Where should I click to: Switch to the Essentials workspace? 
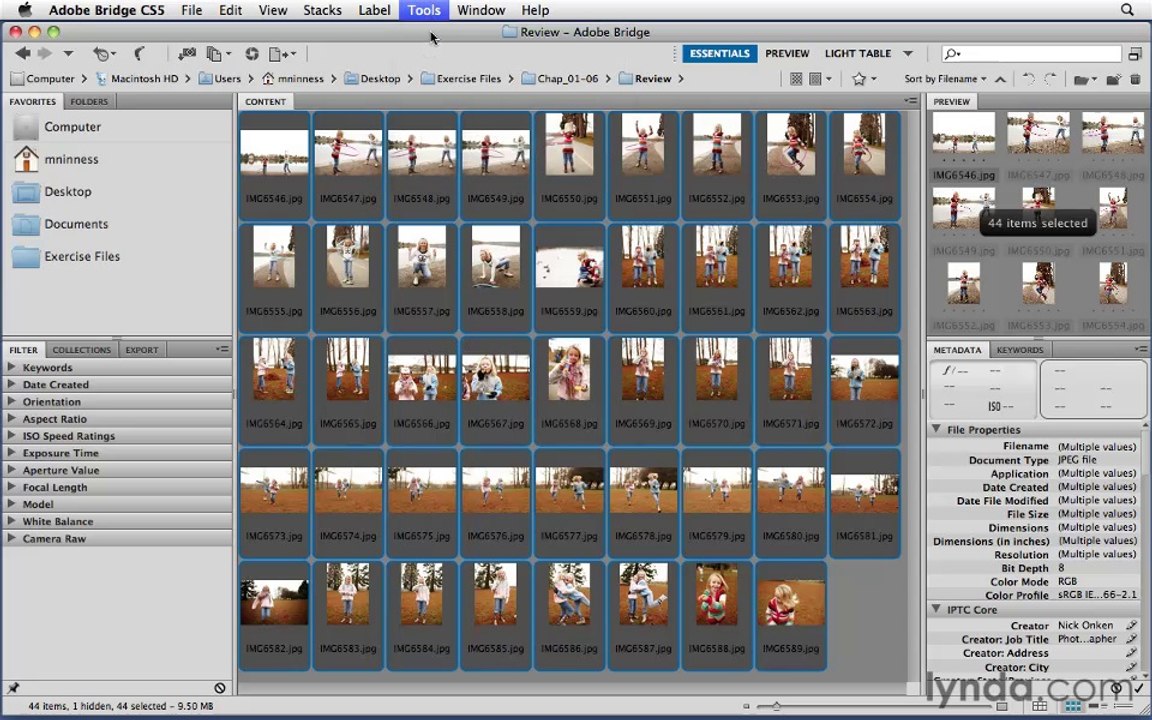point(719,54)
